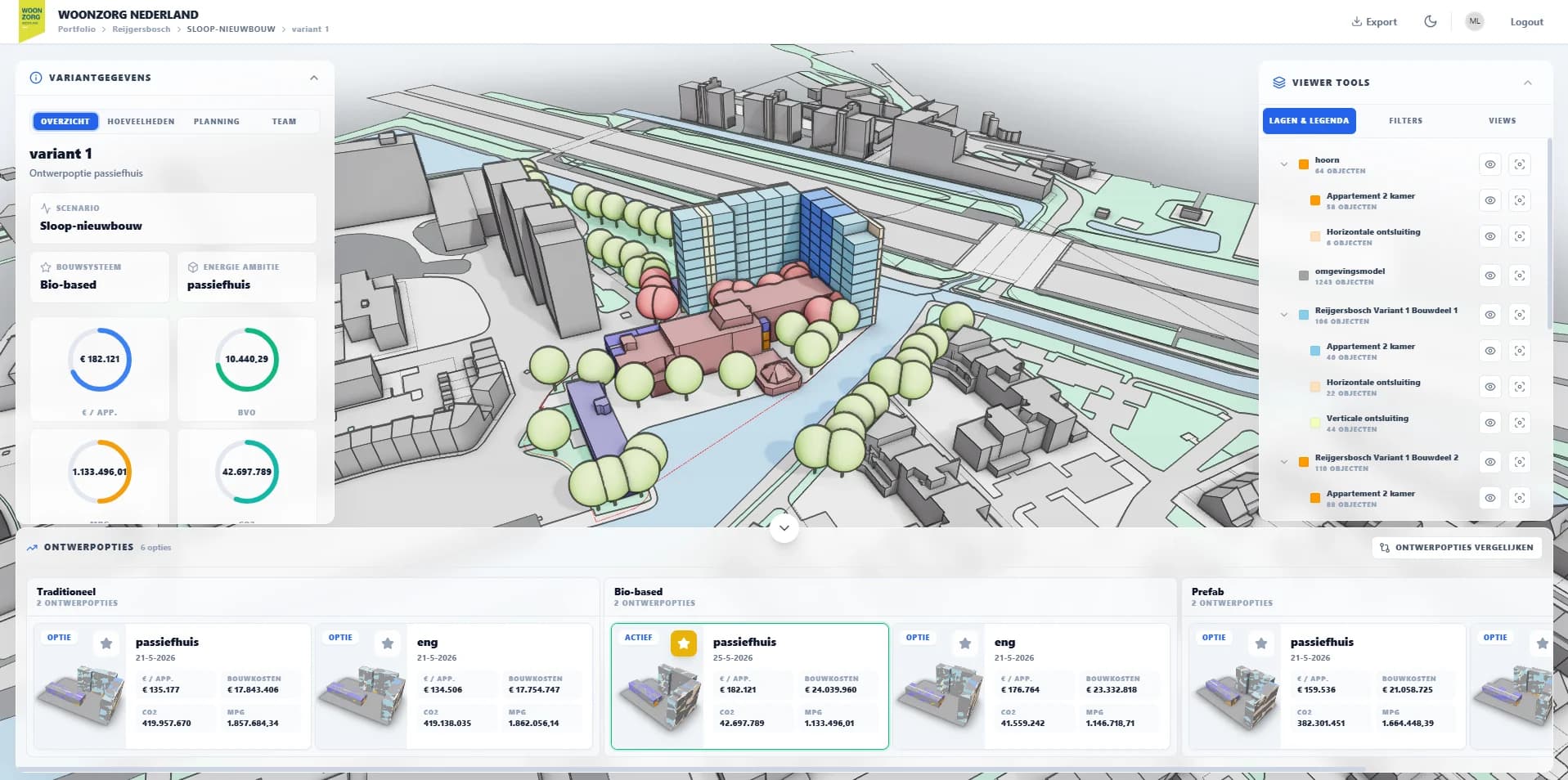Focus on Verticale ontsluiting layer objects

point(1519,423)
